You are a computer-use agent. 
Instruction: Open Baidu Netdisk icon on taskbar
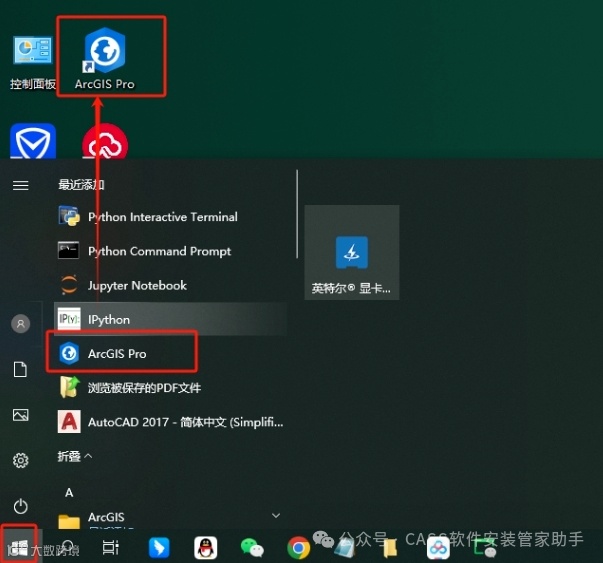438,549
